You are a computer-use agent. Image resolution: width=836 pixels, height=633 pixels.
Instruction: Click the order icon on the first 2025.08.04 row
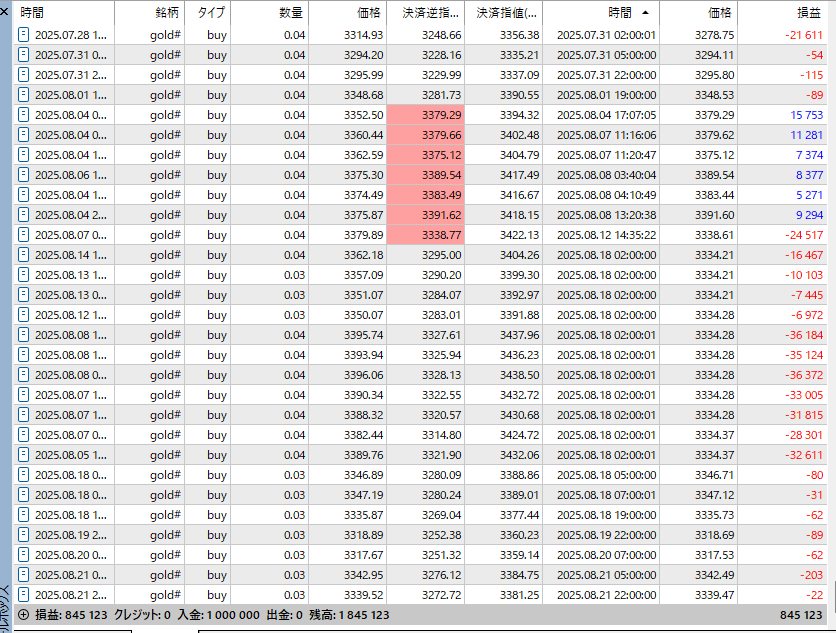point(23,115)
